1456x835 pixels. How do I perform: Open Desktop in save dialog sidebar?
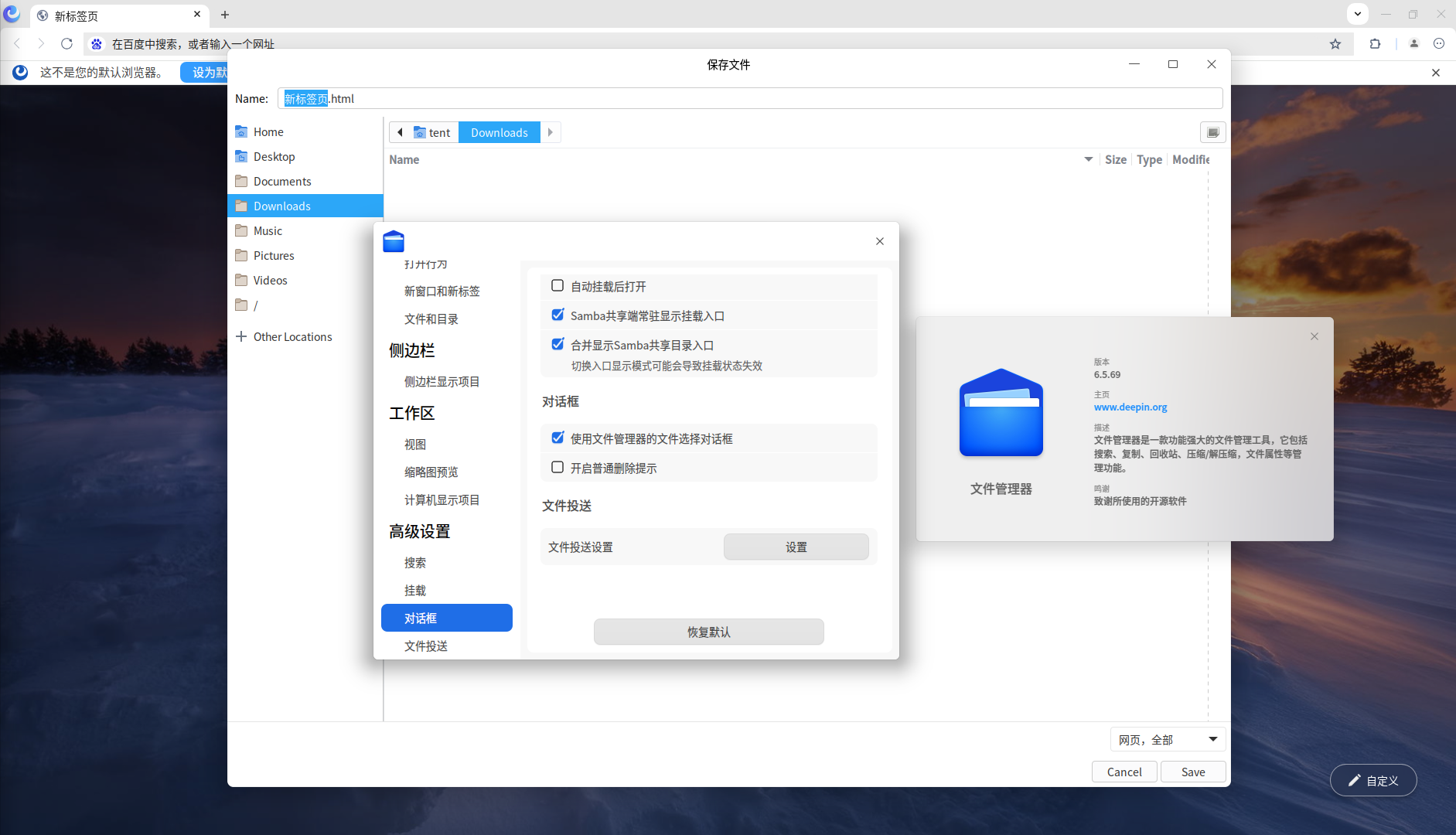point(305,157)
